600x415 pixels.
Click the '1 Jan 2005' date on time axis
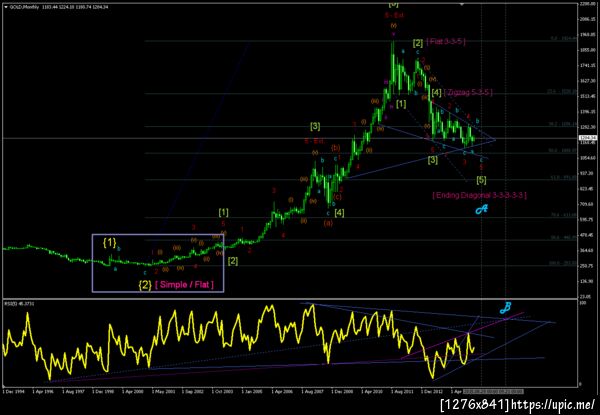tap(253, 392)
